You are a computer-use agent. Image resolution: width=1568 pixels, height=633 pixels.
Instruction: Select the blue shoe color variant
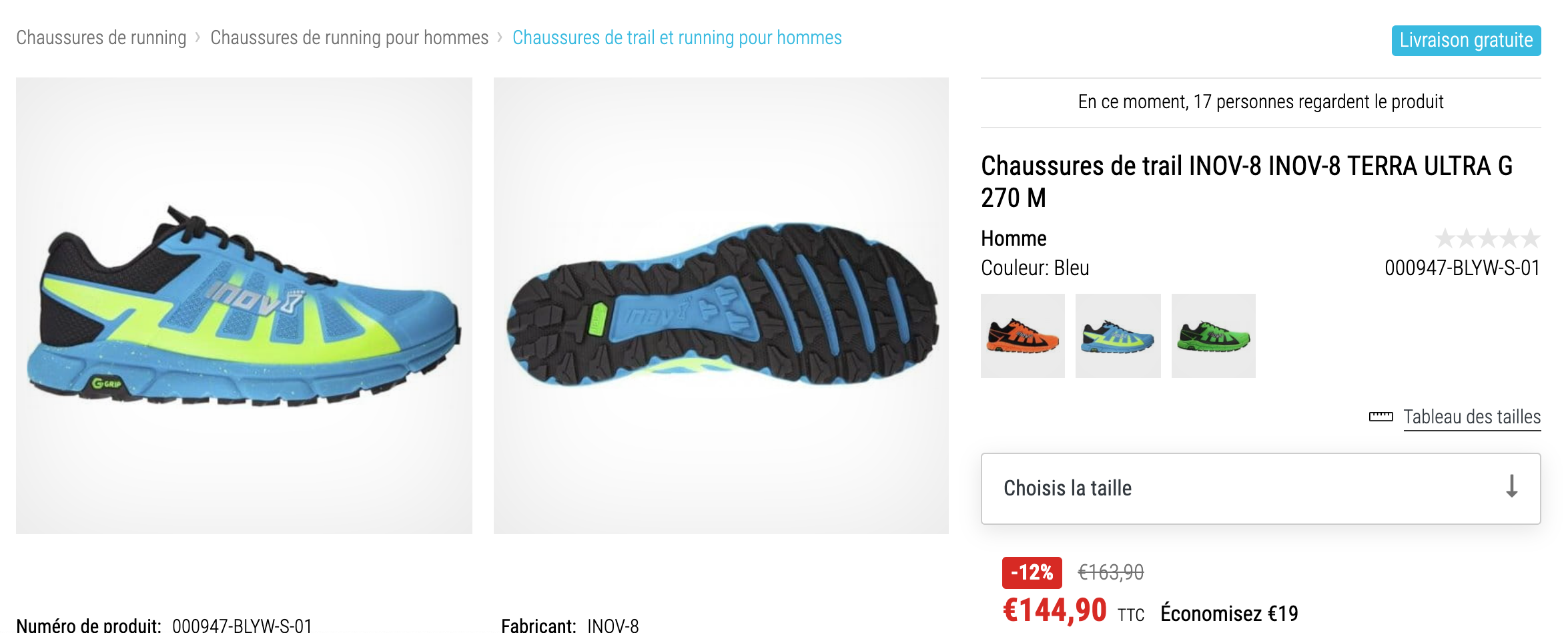coord(1118,336)
